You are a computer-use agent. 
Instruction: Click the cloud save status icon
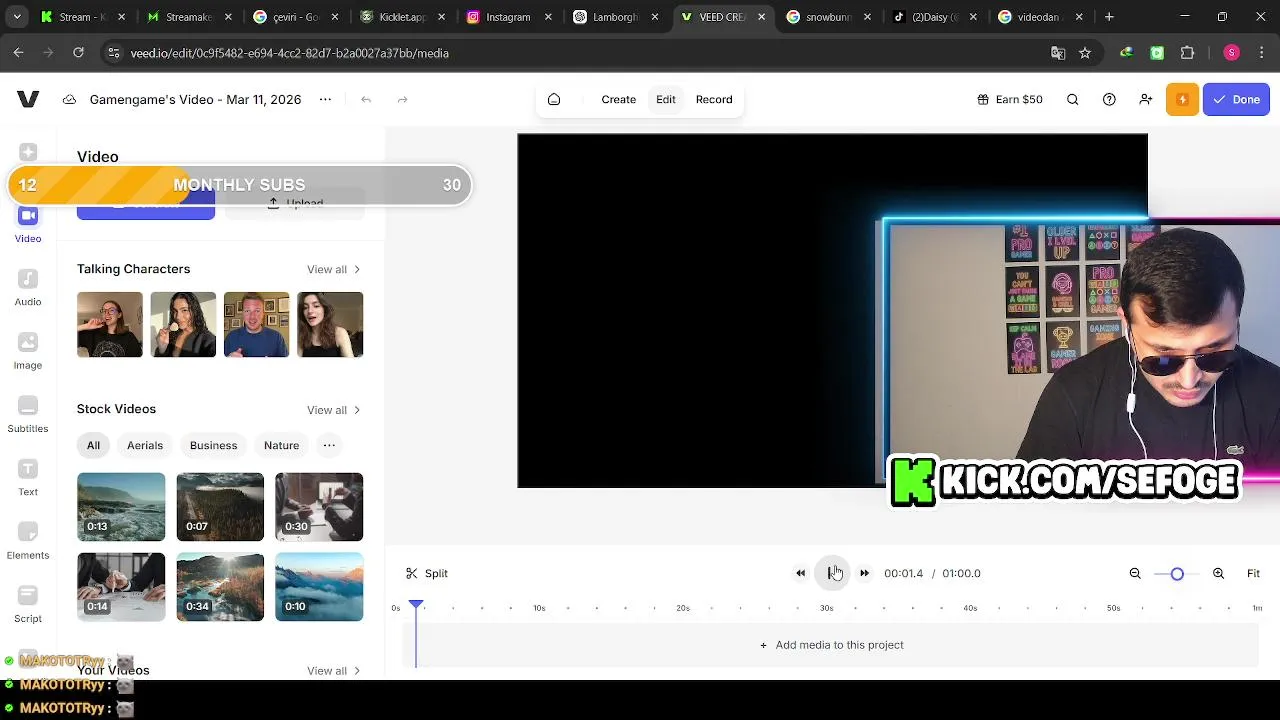(x=69, y=99)
